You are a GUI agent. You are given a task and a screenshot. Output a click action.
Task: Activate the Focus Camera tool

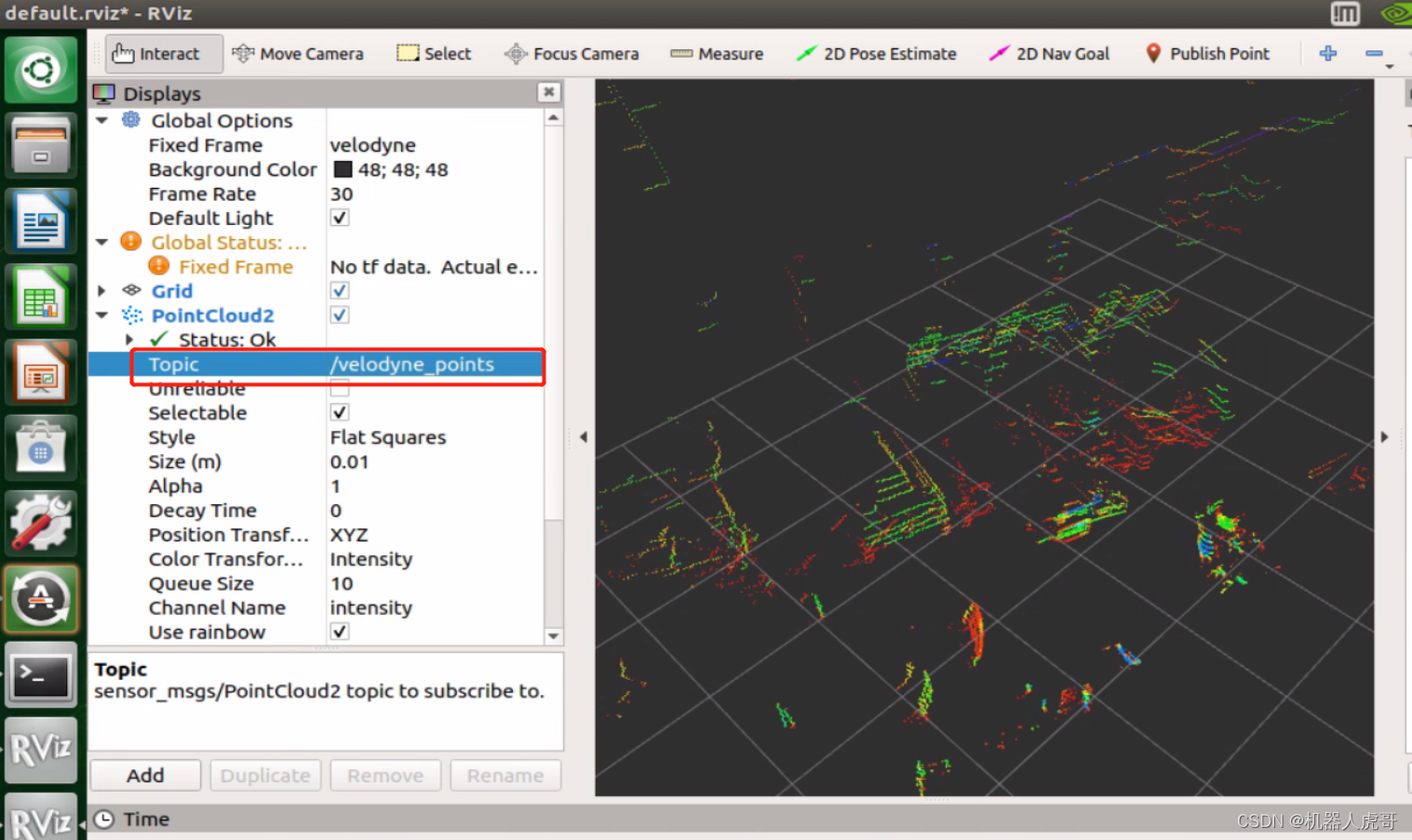572,54
